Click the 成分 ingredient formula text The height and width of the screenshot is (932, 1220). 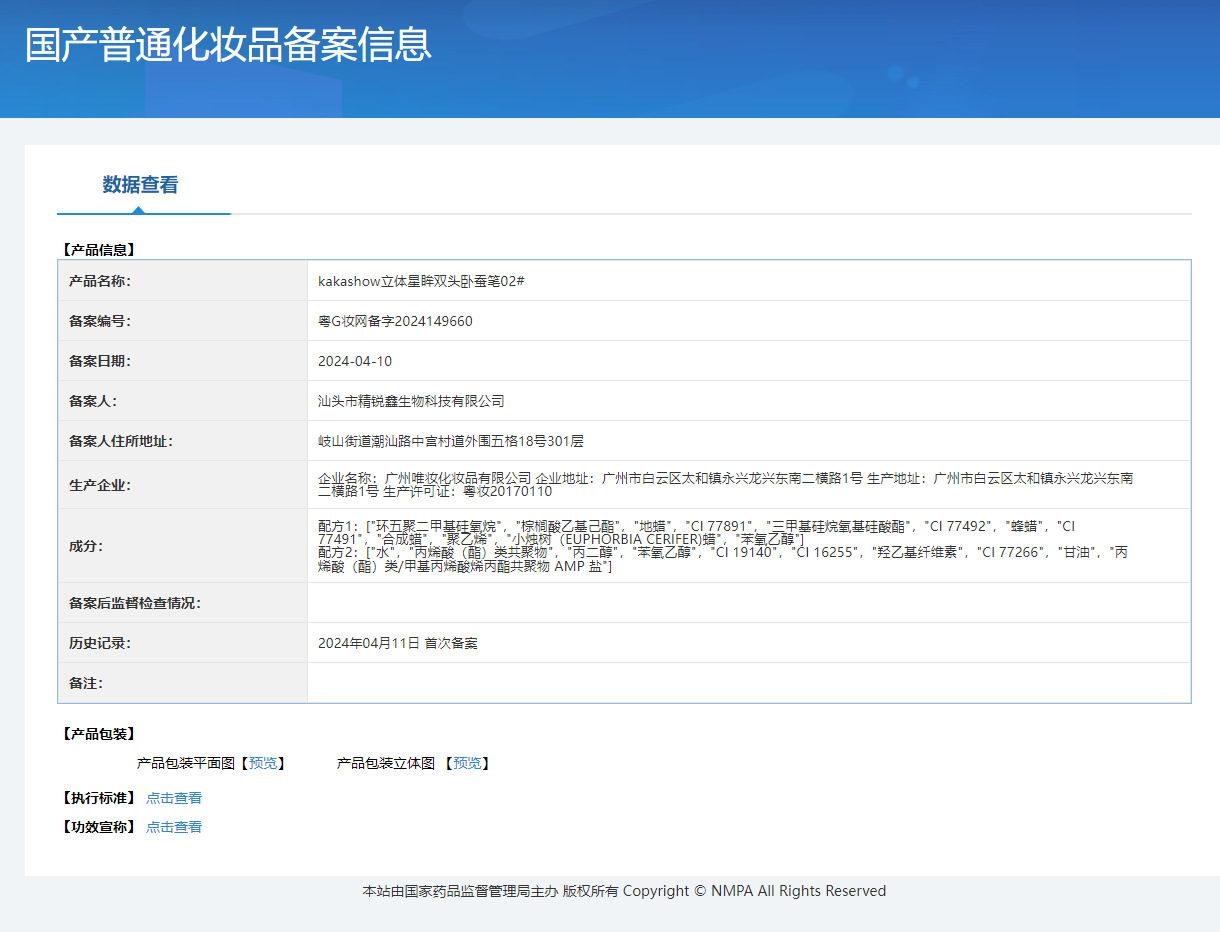723,546
